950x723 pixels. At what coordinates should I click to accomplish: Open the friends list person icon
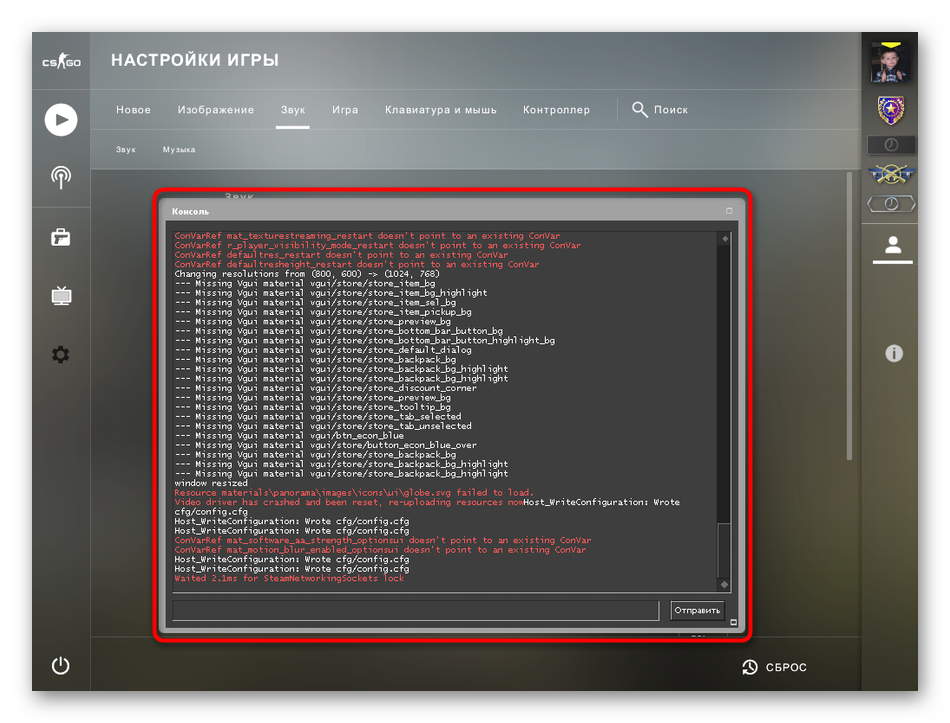(894, 245)
